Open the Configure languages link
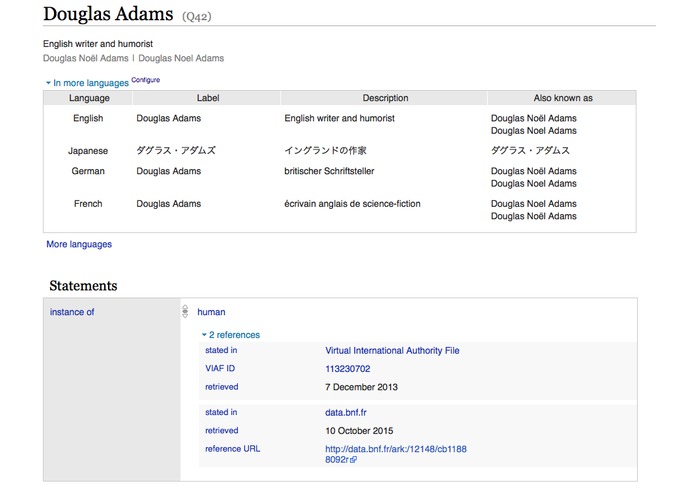 [145, 80]
